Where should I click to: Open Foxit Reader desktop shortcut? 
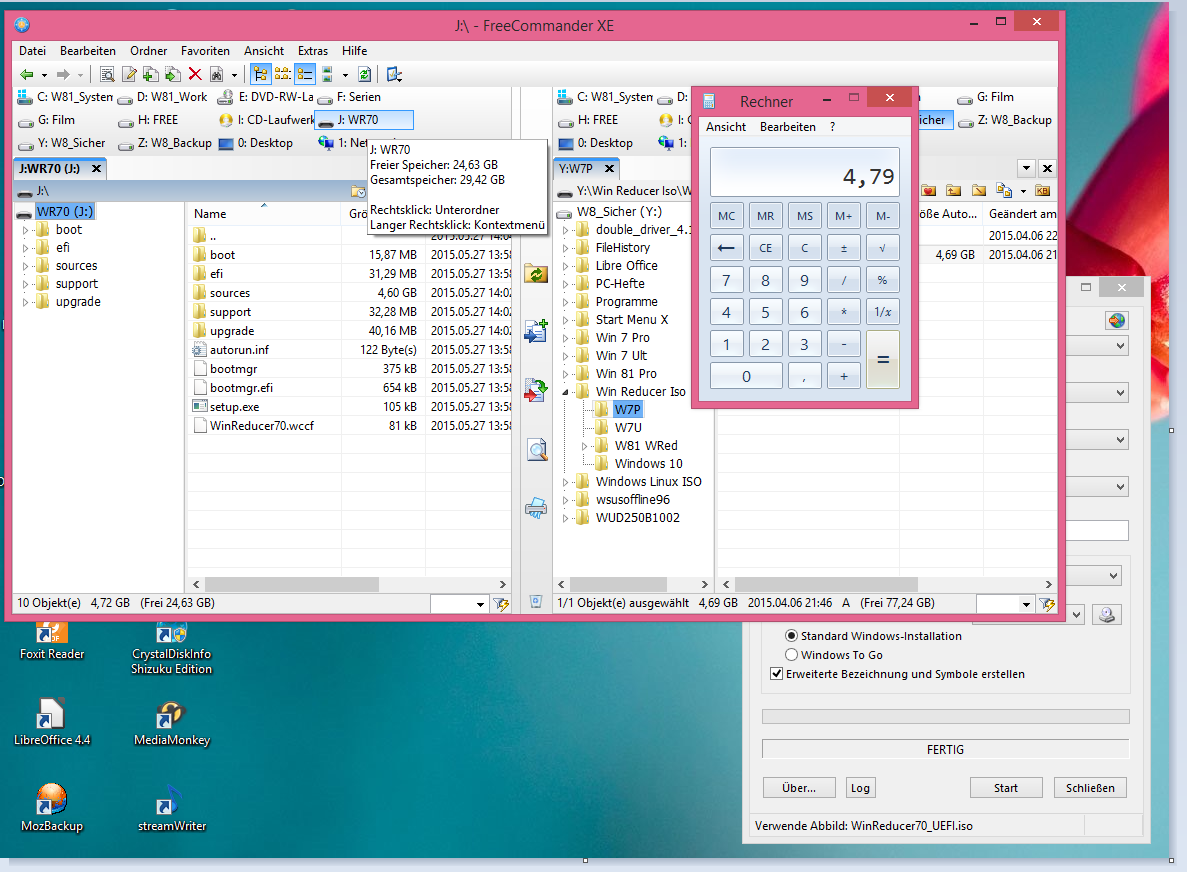click(51, 640)
